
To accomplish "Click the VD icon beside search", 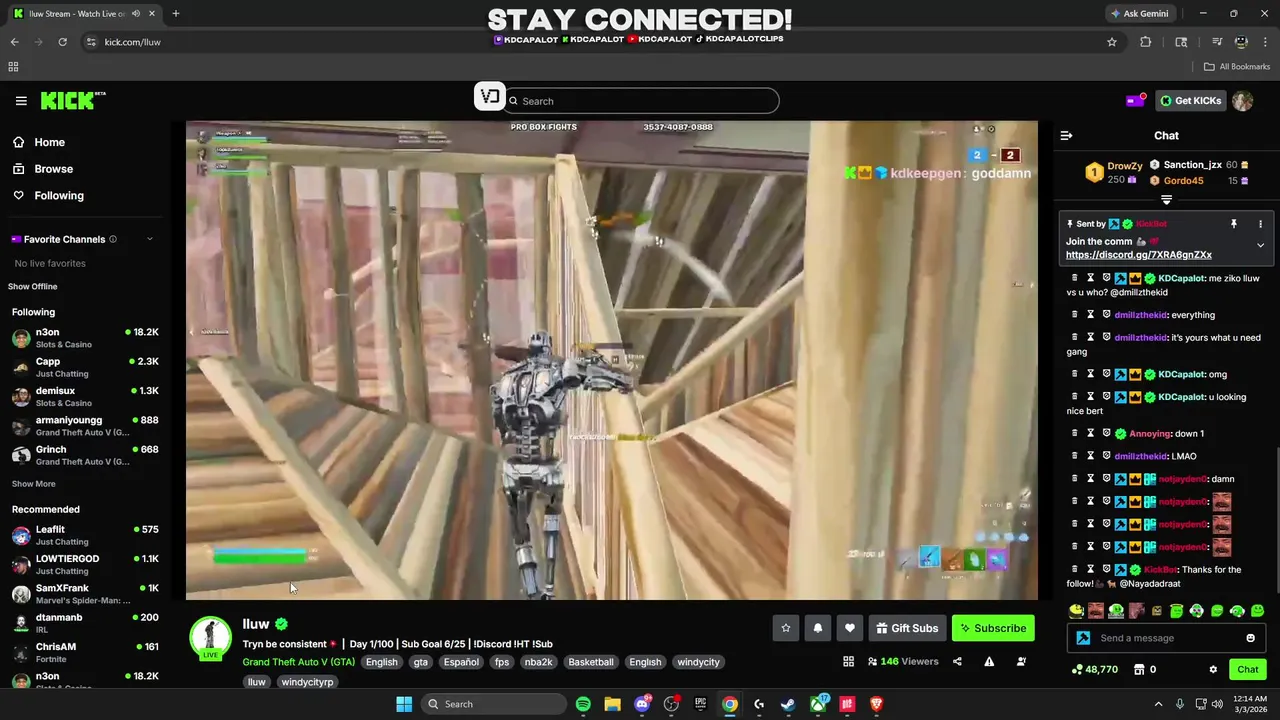I will [x=489, y=96].
